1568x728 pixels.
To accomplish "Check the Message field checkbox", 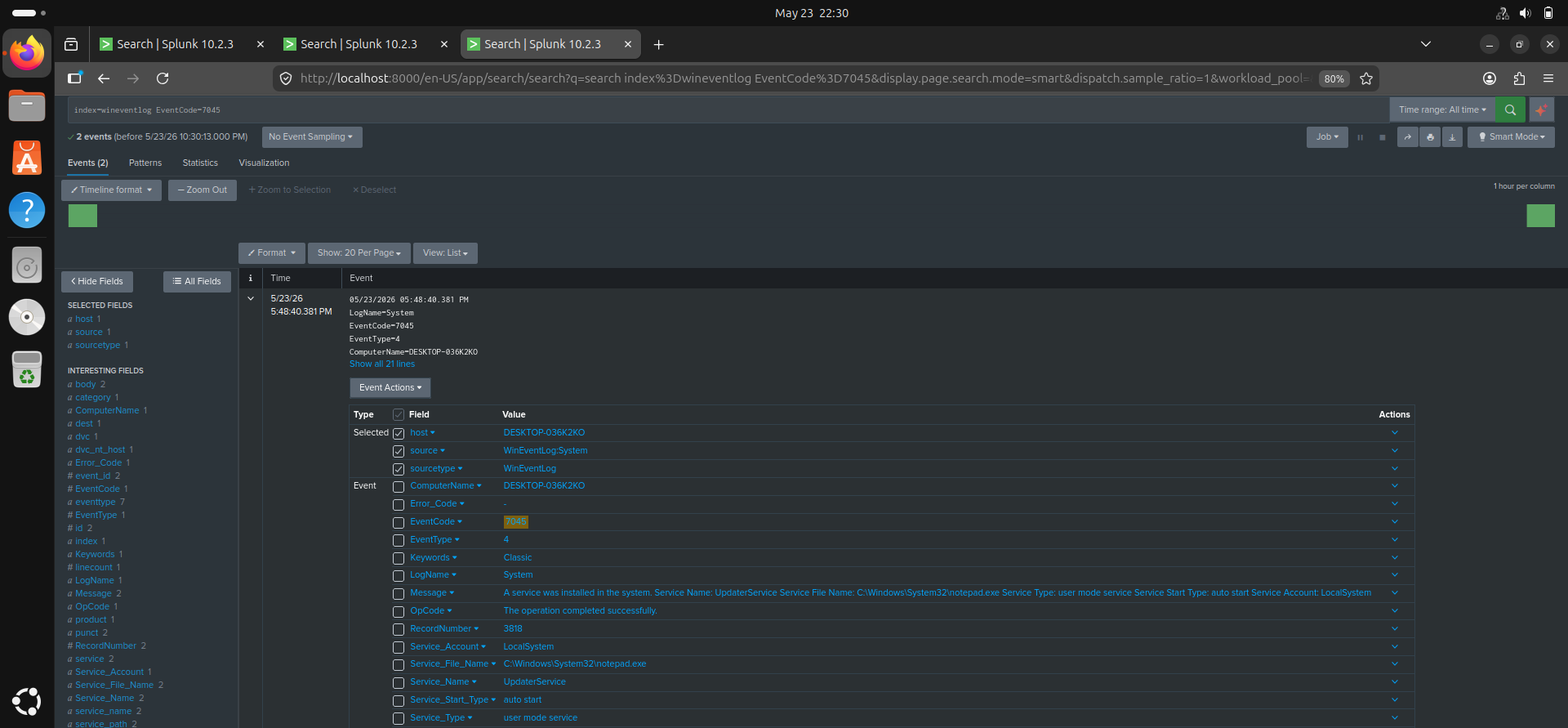I will coord(399,593).
